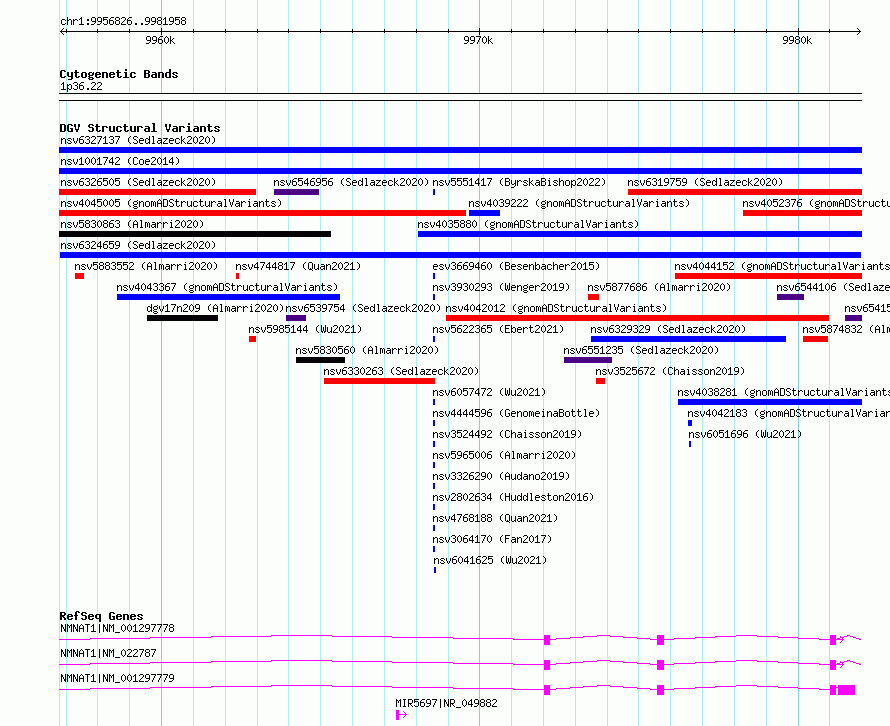Viewport: 890px width, 726px height.
Task: Click the 9970k ruler tick label
Action: pos(478,40)
